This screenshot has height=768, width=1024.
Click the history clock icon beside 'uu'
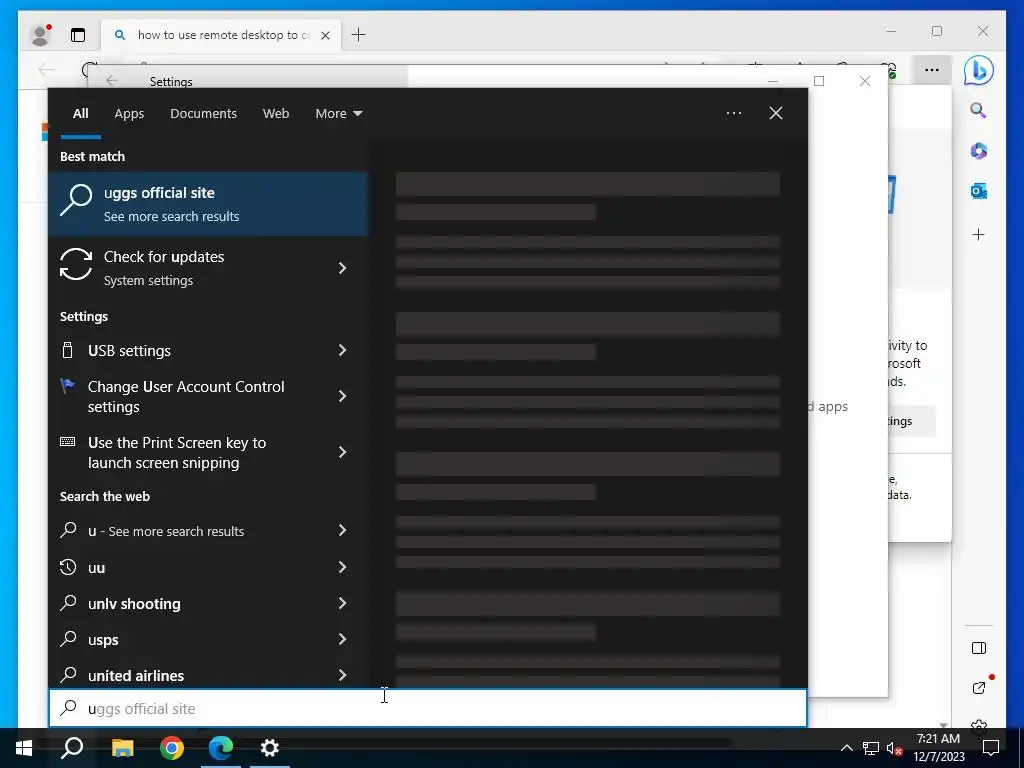(x=68, y=567)
